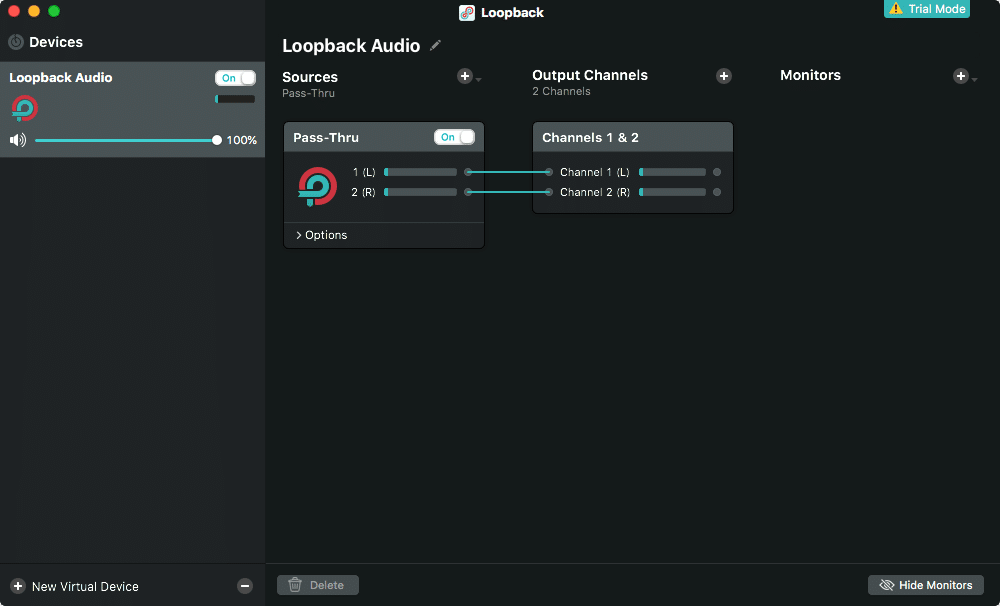The image size is (1000, 606).
Task: Click the Loopback Audio main heading
Action: [351, 46]
